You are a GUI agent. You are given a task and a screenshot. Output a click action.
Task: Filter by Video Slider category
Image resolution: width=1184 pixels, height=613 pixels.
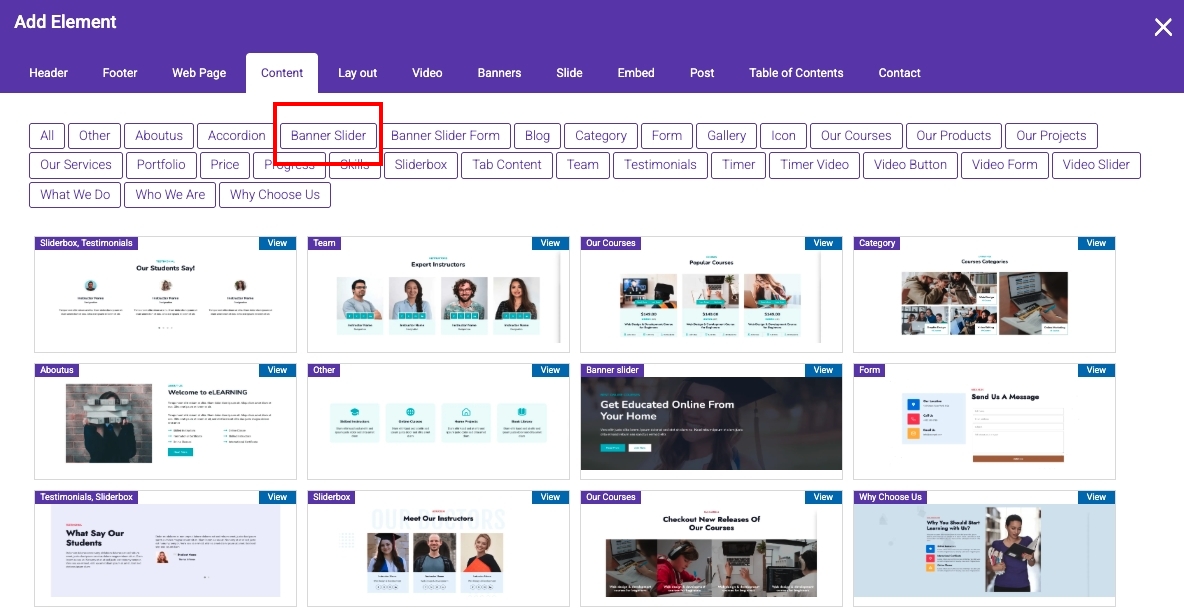[x=1096, y=165]
